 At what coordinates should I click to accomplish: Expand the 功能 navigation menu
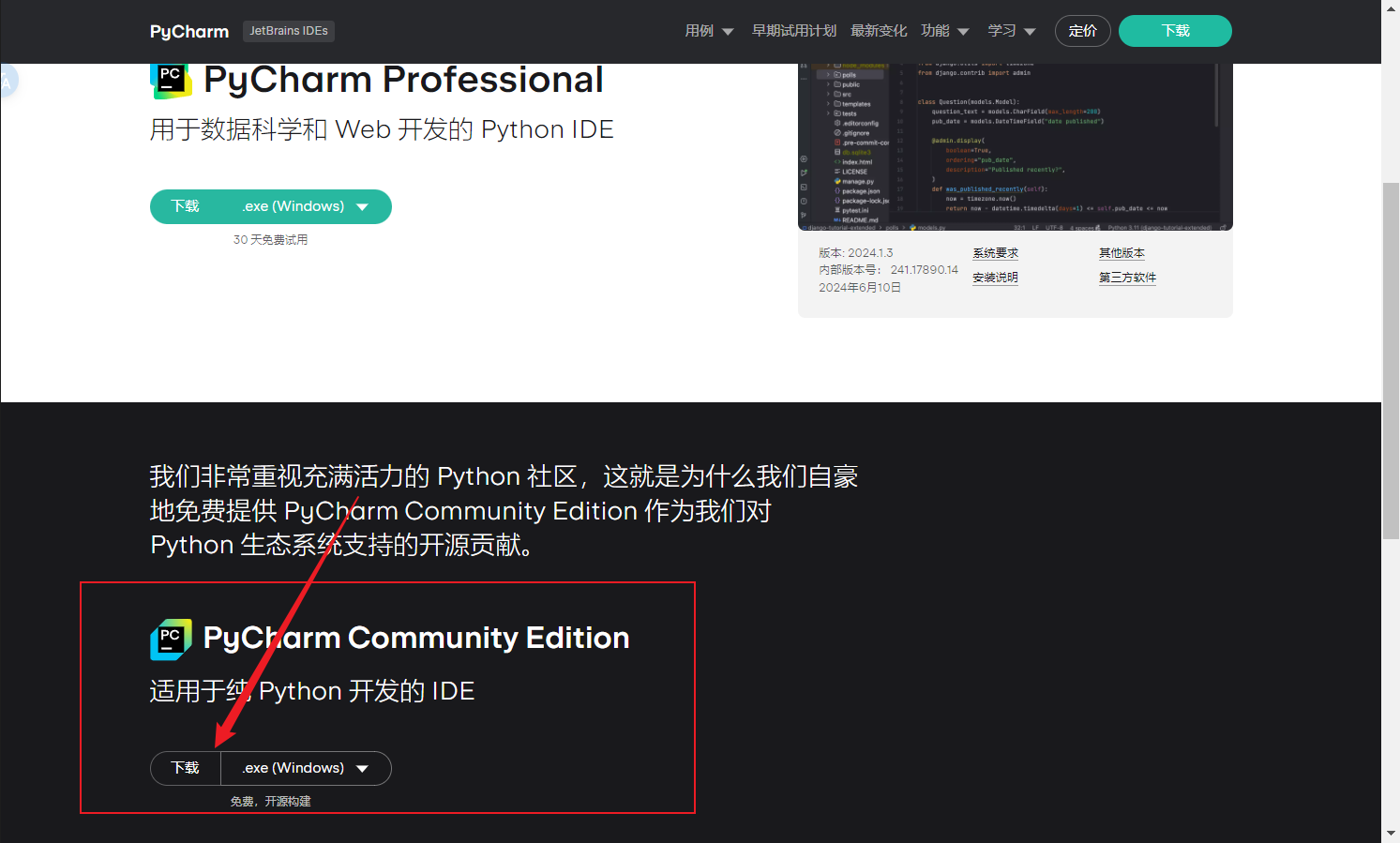click(x=944, y=31)
